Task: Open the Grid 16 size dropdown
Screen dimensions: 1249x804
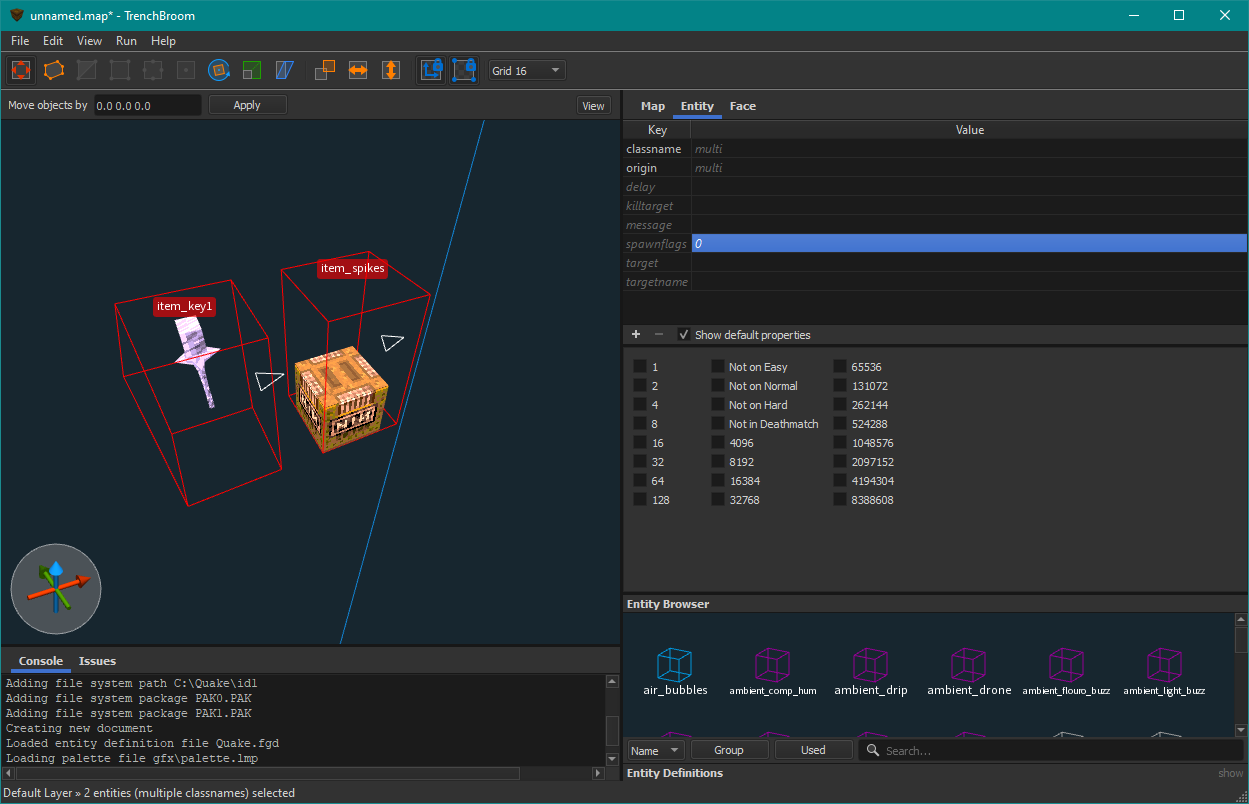Action: (527, 71)
